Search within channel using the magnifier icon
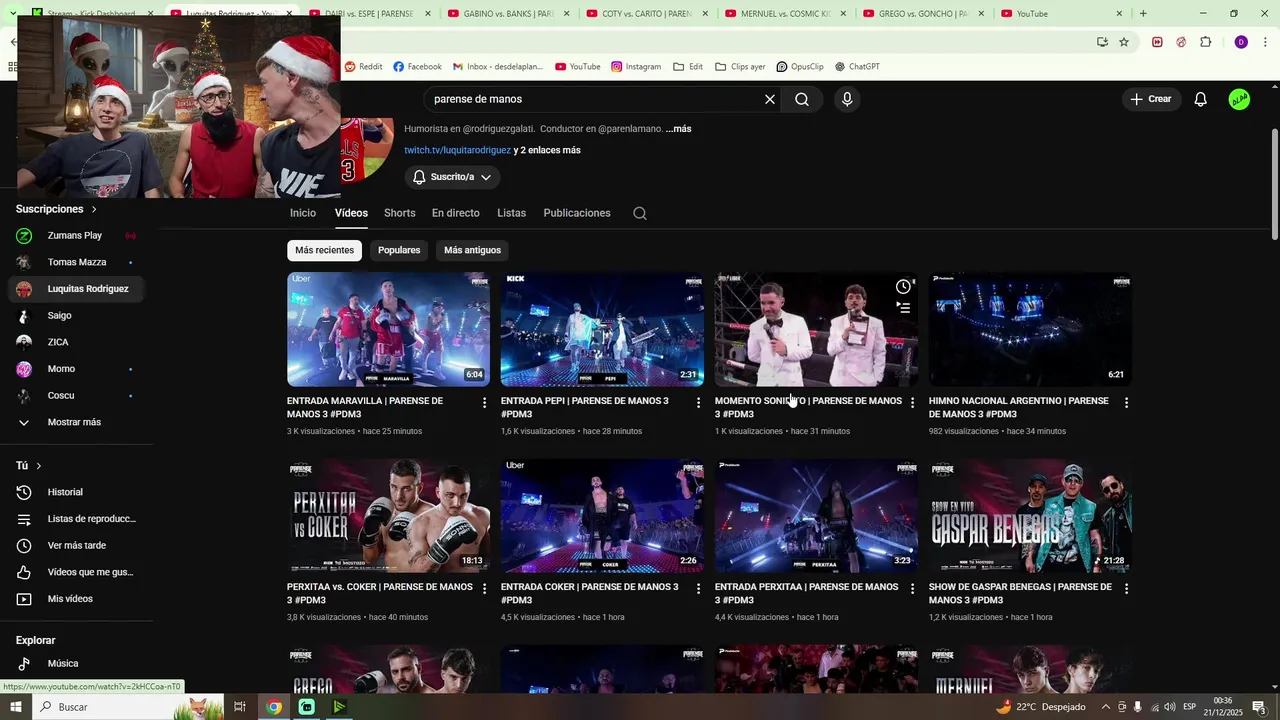 coord(640,213)
